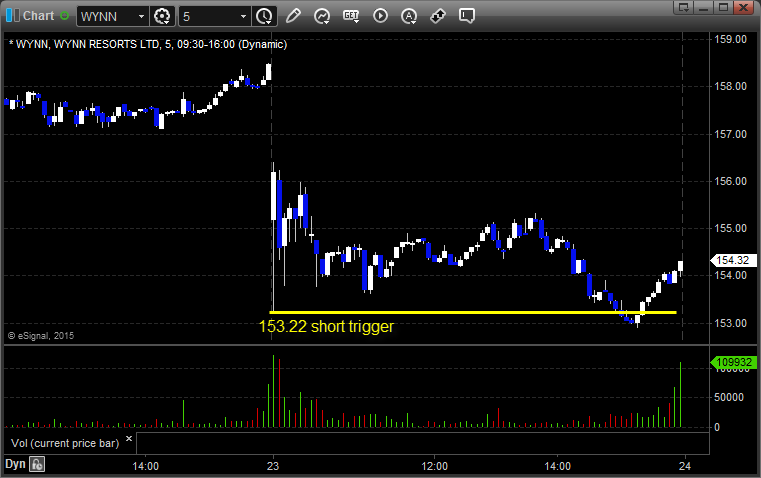Click the Chart window title label
This screenshot has height=478, width=761.
tap(38, 16)
